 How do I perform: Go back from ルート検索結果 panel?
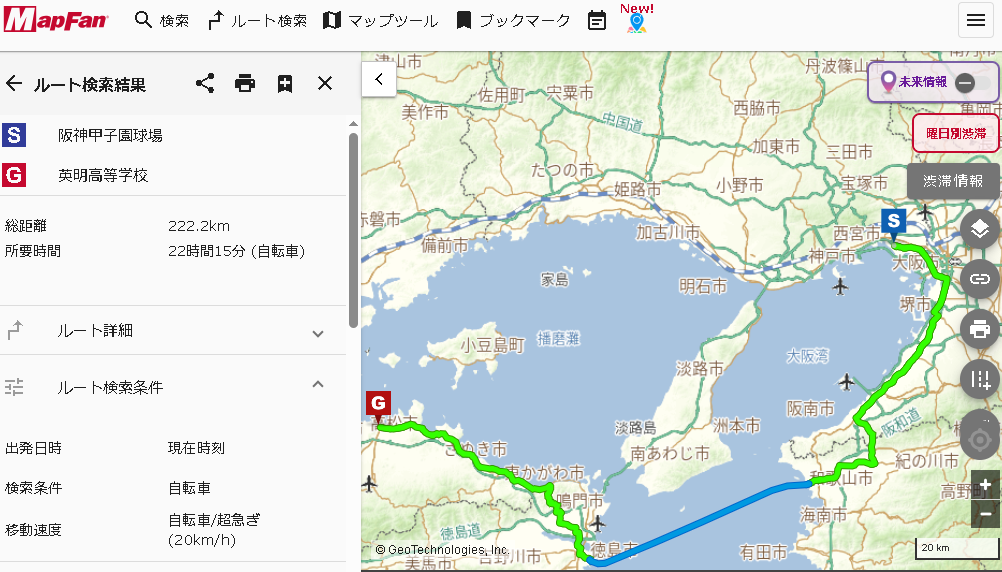(x=14, y=83)
